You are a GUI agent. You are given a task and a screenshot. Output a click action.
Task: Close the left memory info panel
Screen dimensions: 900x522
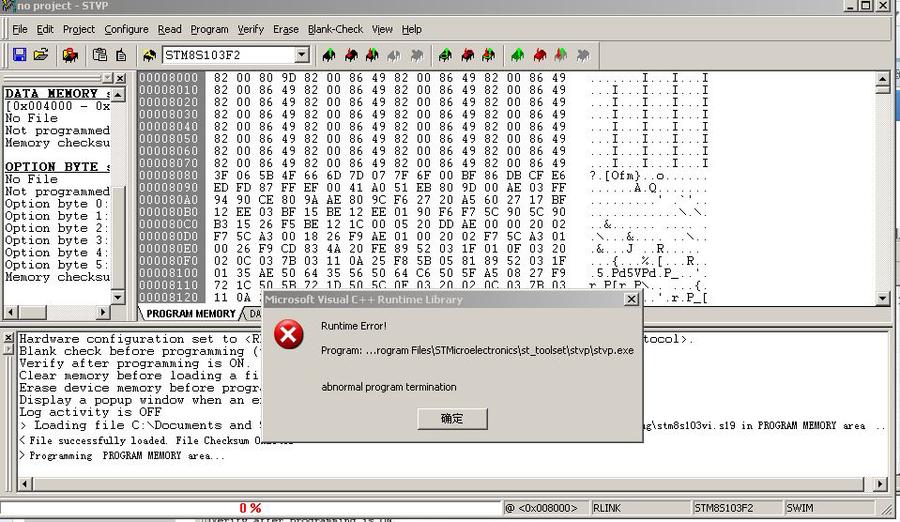(120, 78)
